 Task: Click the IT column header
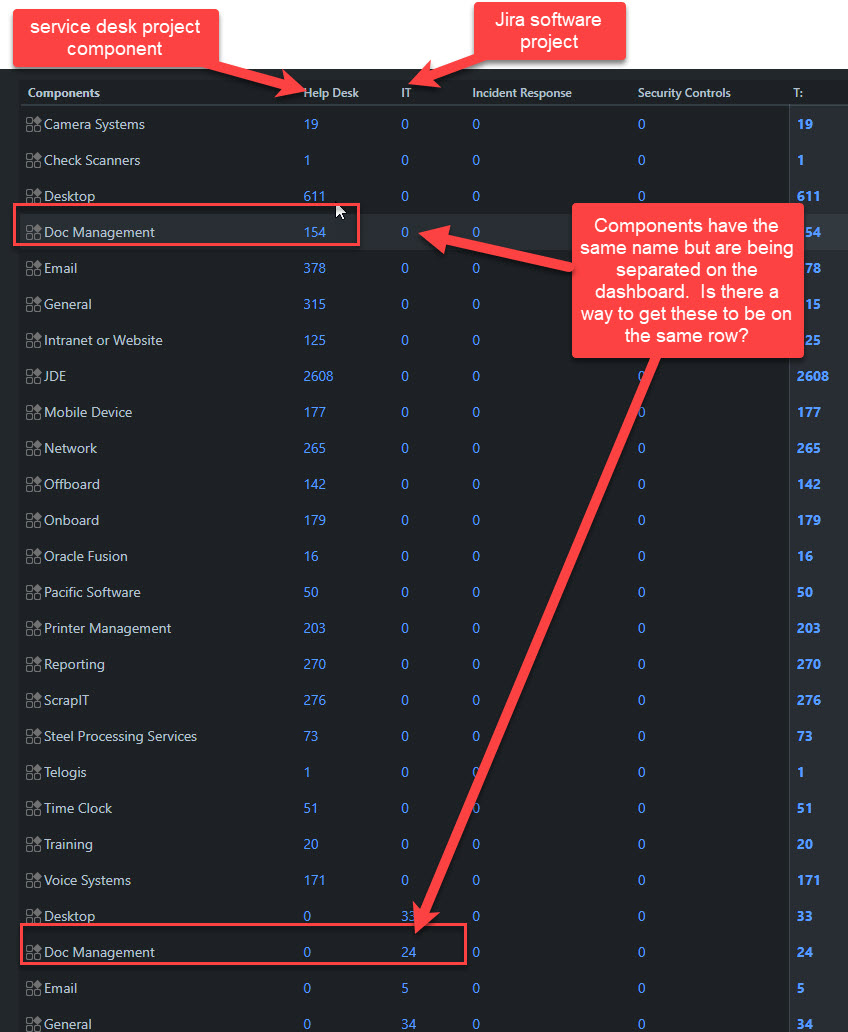(x=406, y=93)
